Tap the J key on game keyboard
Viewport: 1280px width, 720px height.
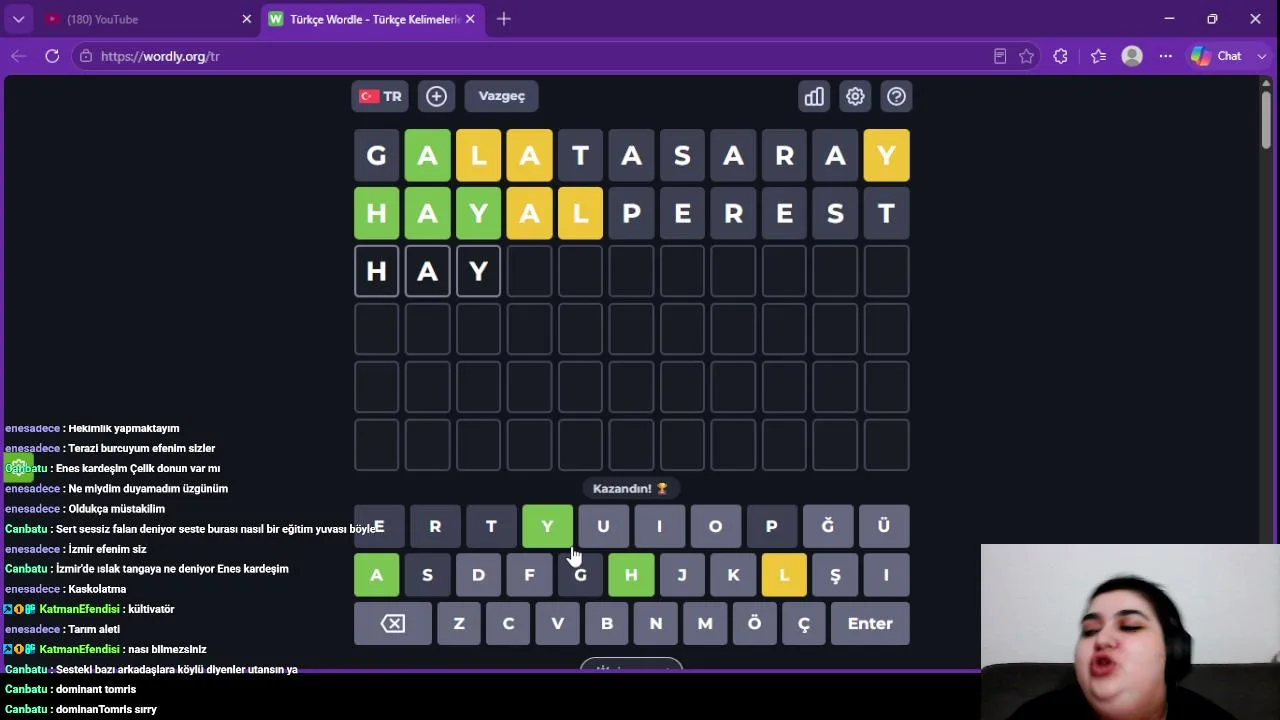click(682, 575)
